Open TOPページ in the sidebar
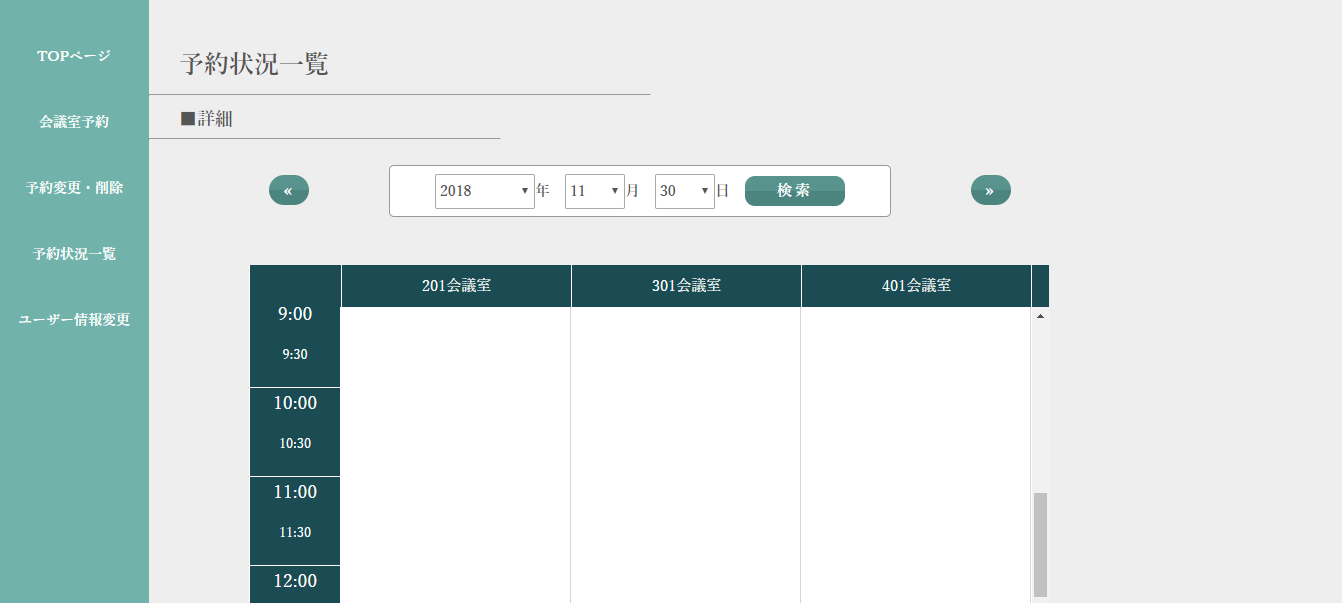 (x=74, y=56)
